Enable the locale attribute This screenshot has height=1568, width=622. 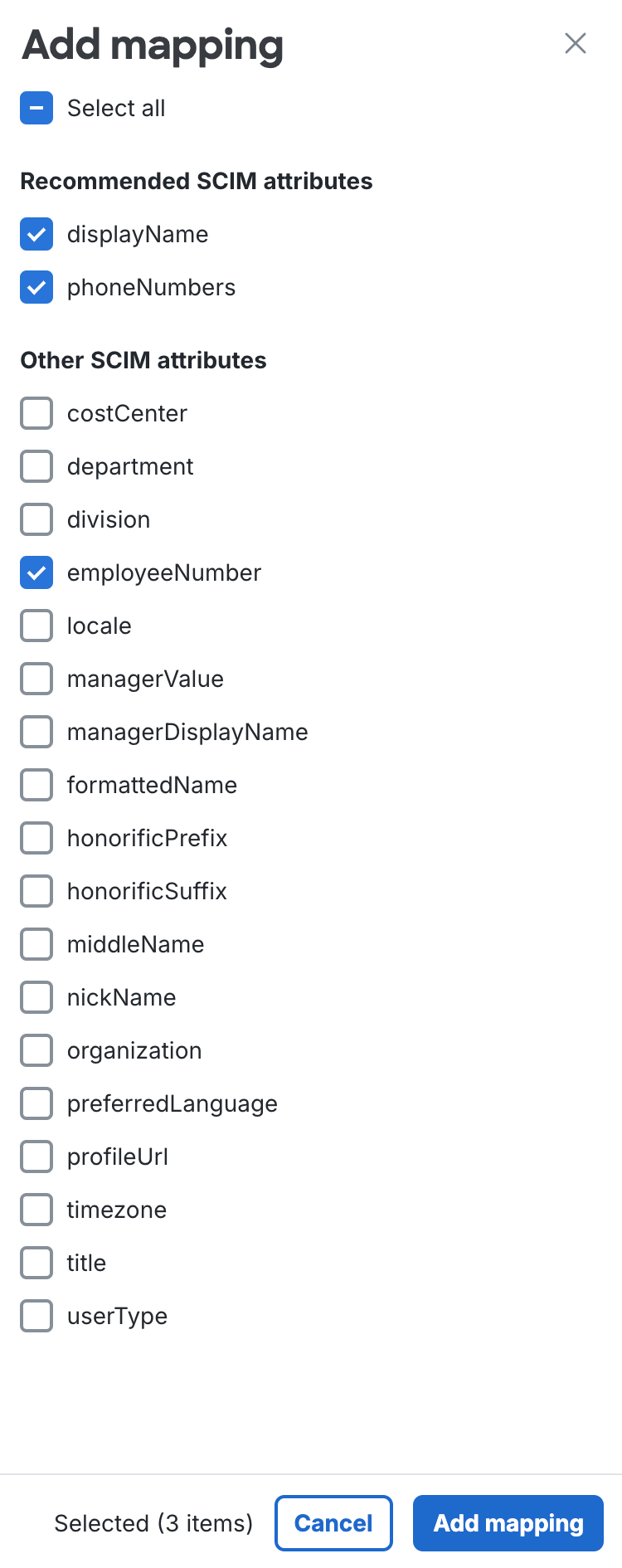tap(36, 626)
